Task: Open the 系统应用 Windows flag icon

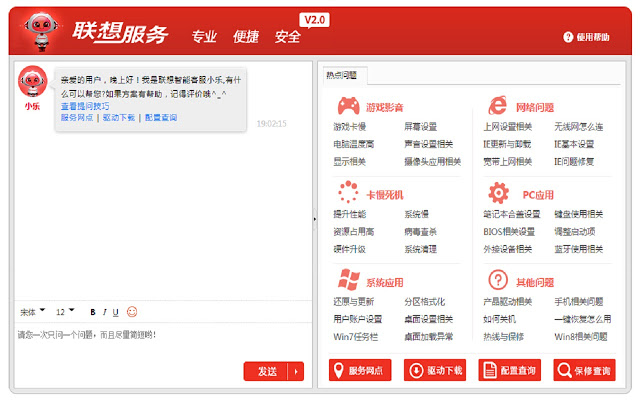Action: (349, 280)
